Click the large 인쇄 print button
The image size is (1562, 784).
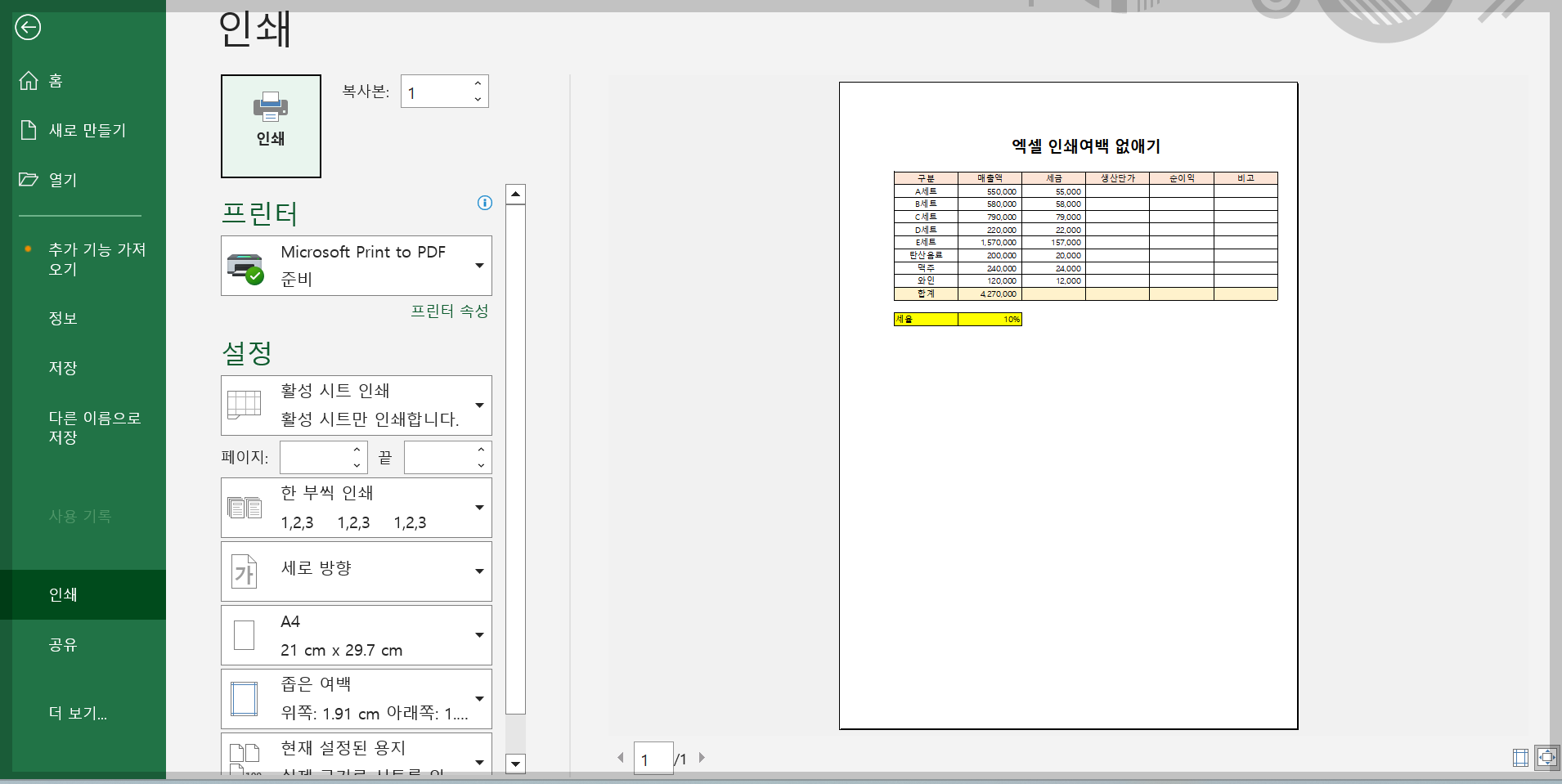(271, 126)
